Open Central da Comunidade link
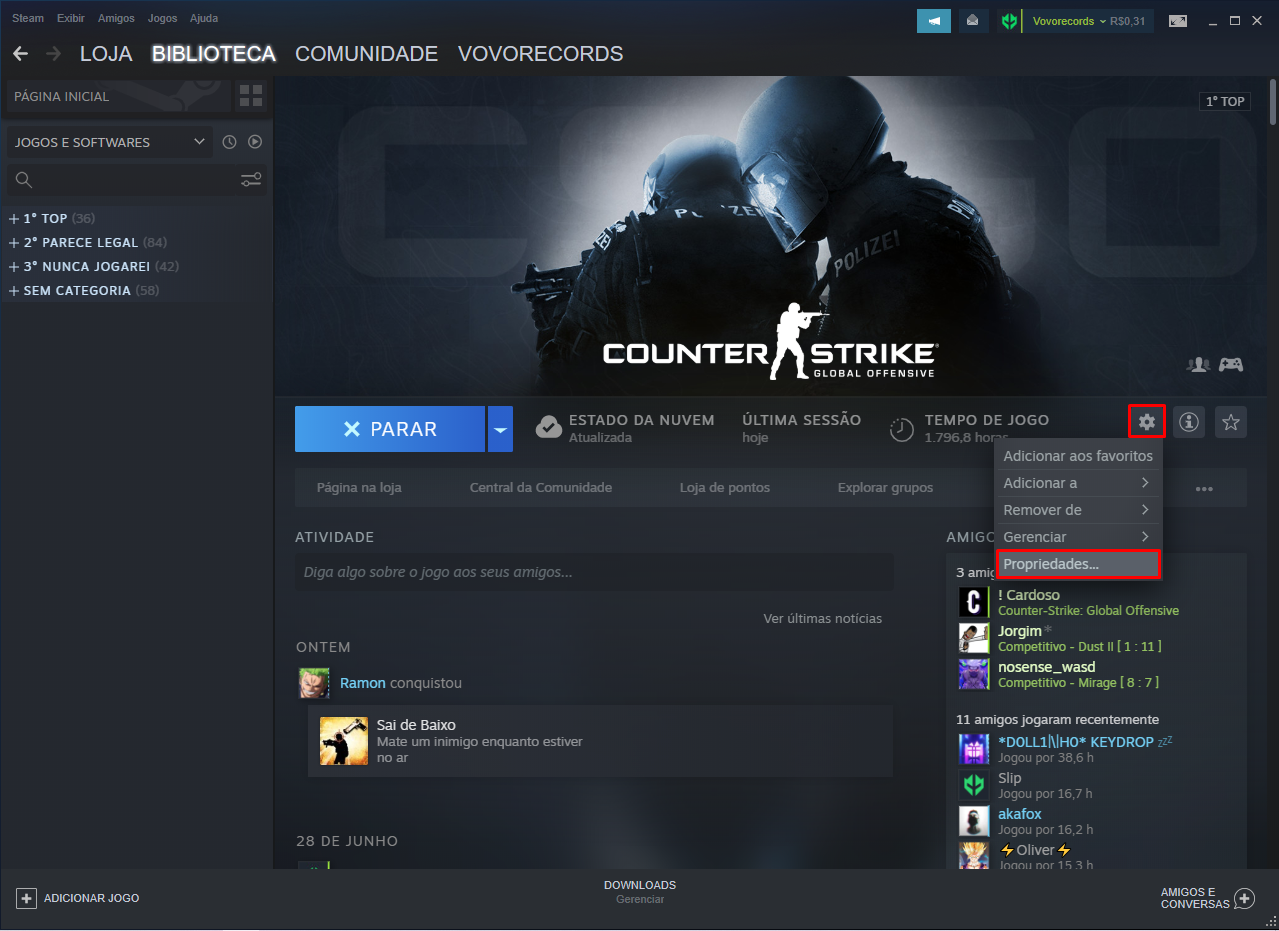This screenshot has height=931, width=1279. 541,488
